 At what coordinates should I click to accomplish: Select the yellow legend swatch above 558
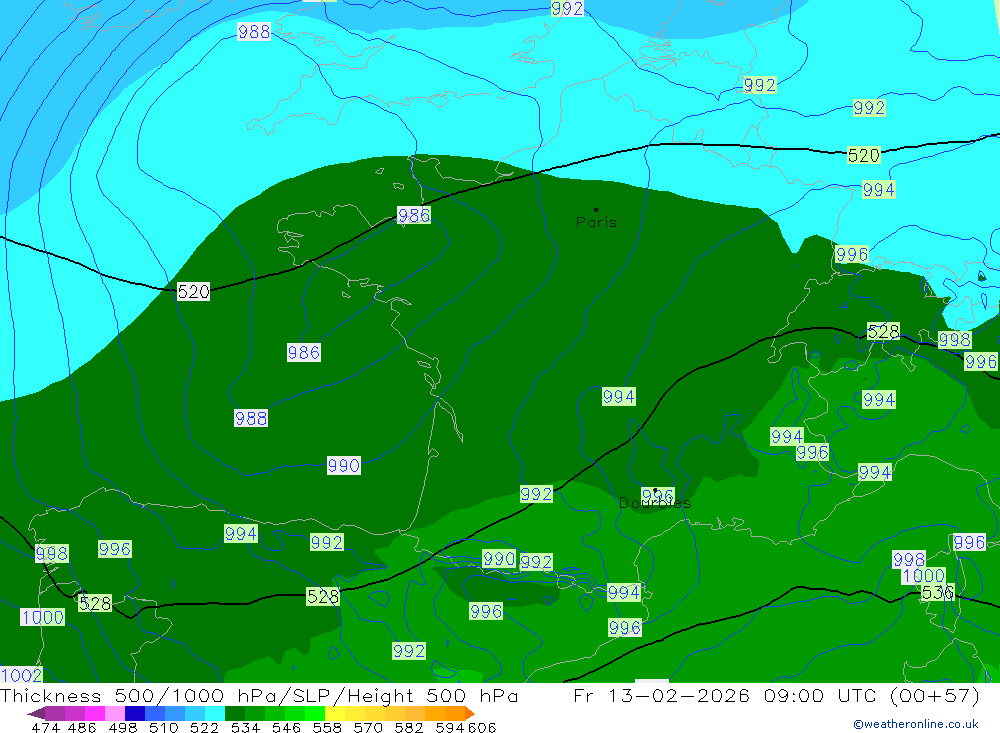click(335, 713)
